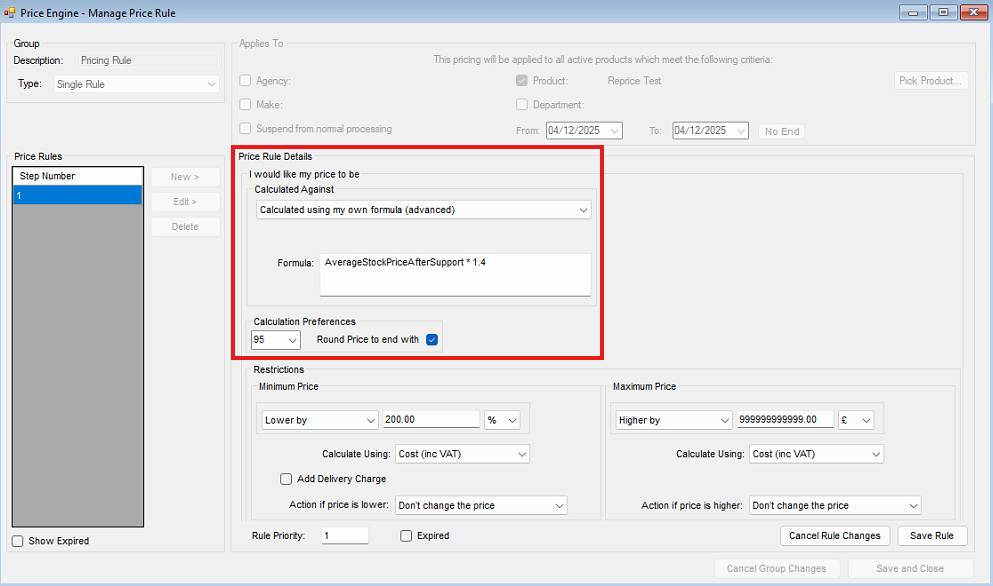Screen dimensions: 993x586
Task: Click the Description field
Action: (149, 60)
